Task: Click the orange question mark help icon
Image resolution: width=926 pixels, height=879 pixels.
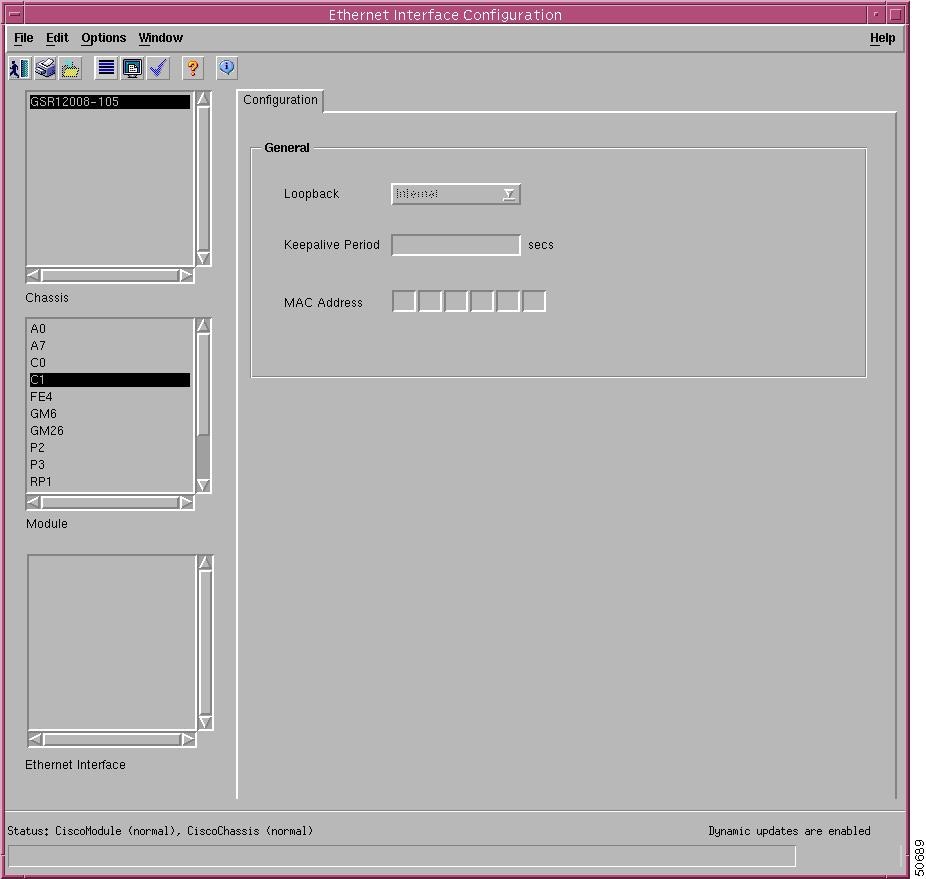Action: [x=193, y=69]
